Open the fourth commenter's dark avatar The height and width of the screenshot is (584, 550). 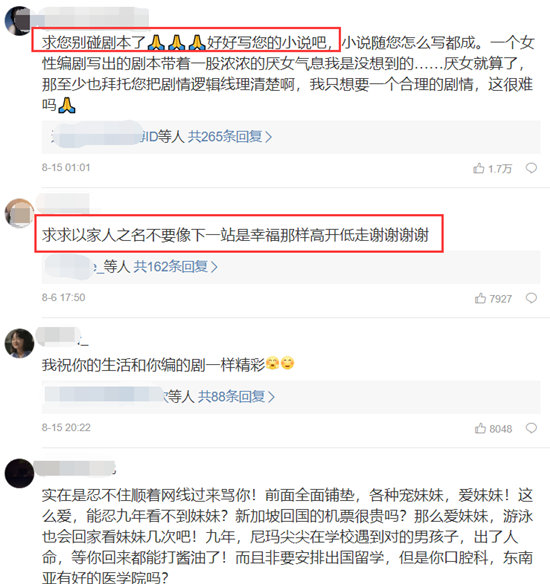point(19,473)
